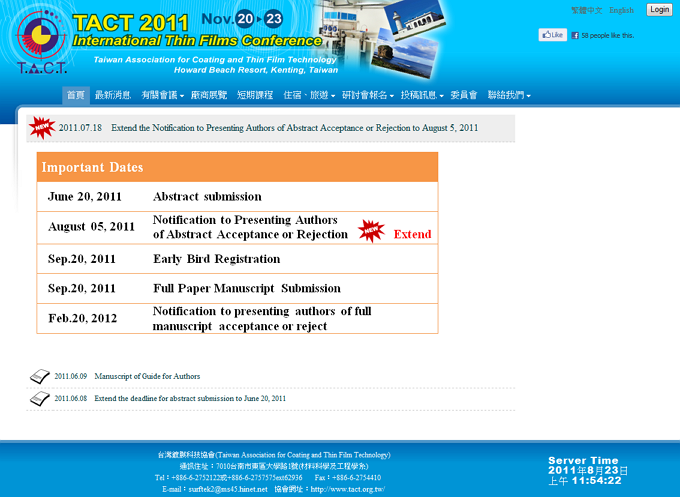The height and width of the screenshot is (497, 680).
Task: Open Manuscript of Guide for Authors link
Action: (147, 377)
